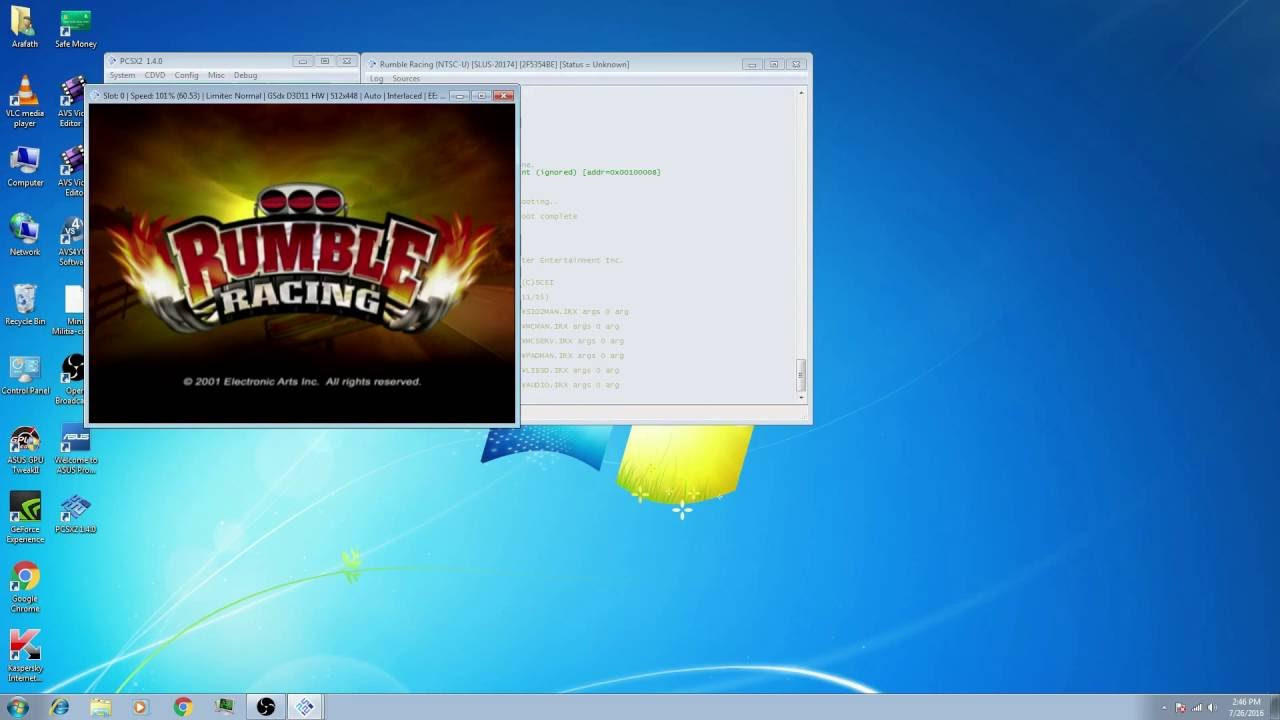Open the CDVD menu in PCSX2
The height and width of the screenshot is (720, 1280).
point(155,75)
